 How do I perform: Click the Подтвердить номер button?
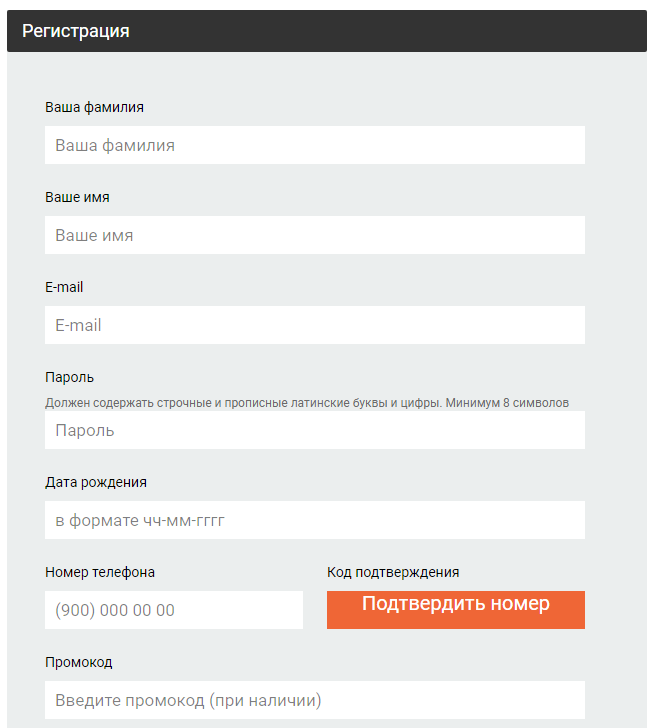[456, 610]
